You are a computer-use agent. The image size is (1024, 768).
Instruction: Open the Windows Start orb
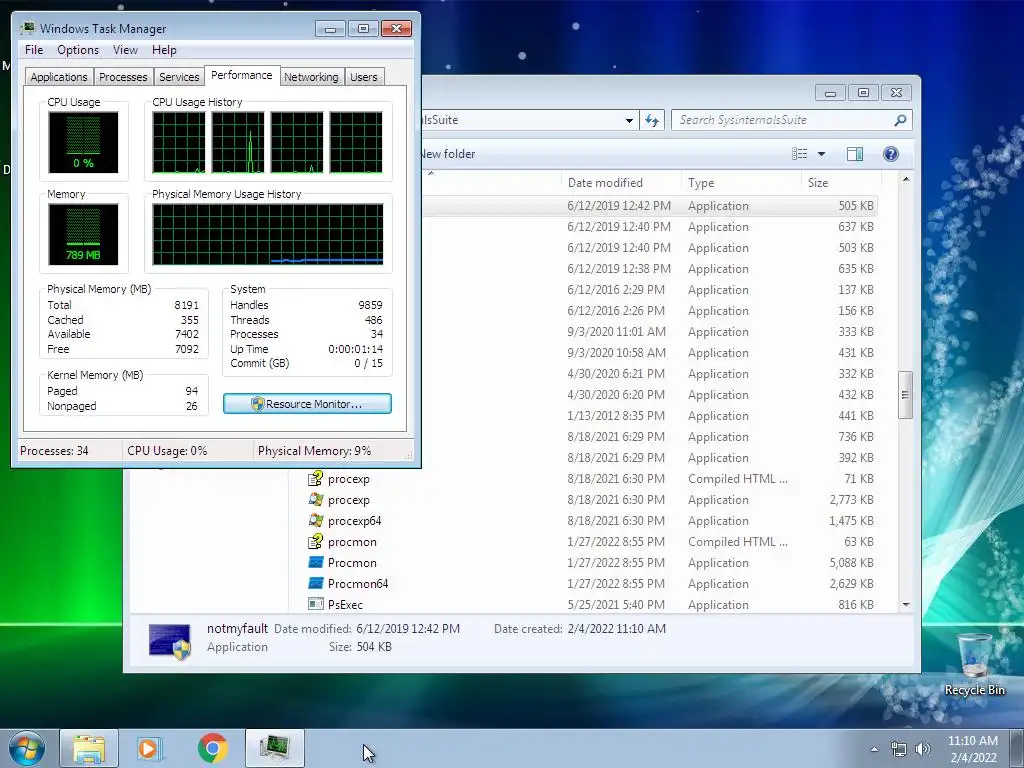click(27, 748)
